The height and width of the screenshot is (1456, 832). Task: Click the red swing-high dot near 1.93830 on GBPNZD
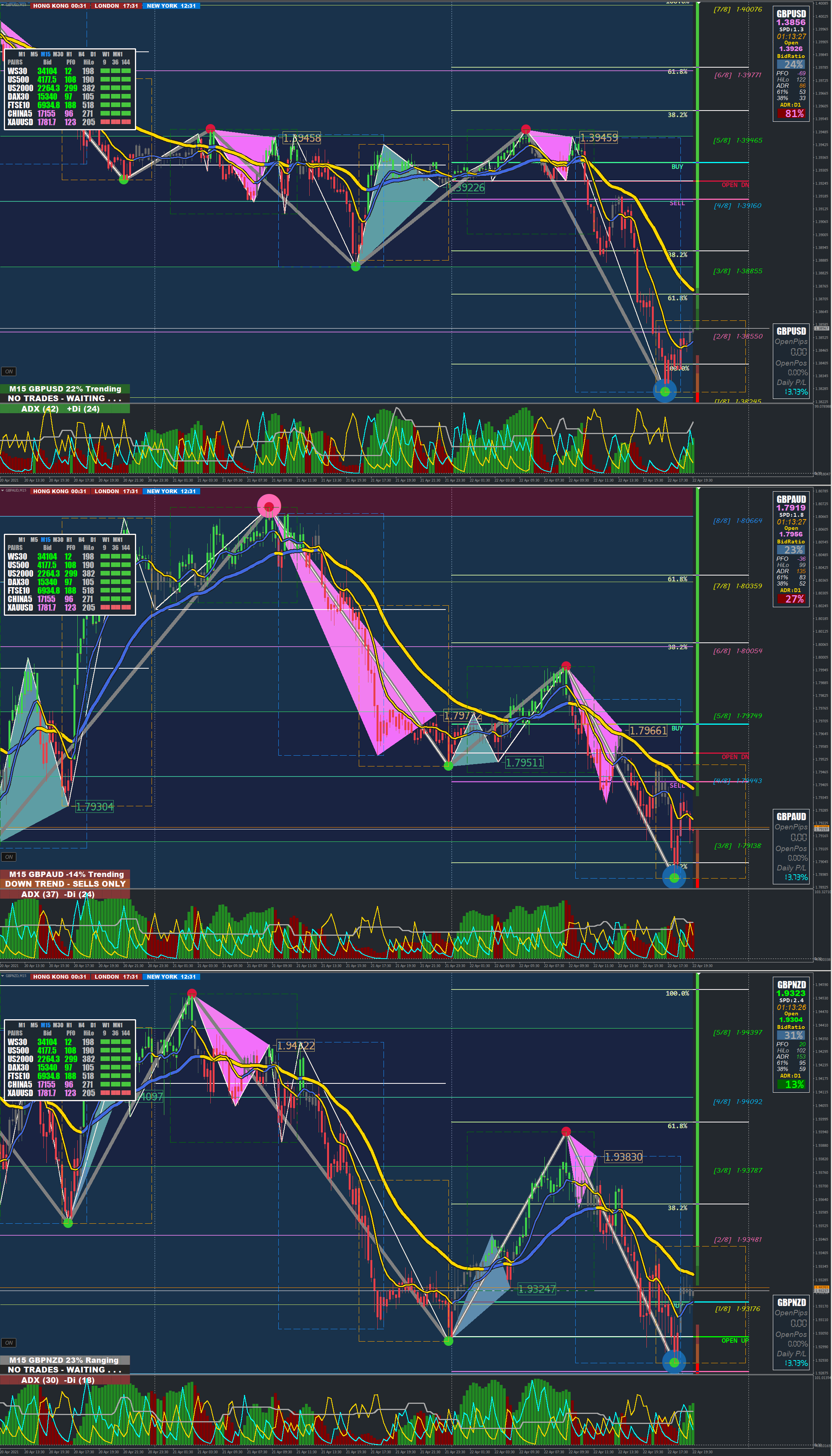[x=566, y=1132]
